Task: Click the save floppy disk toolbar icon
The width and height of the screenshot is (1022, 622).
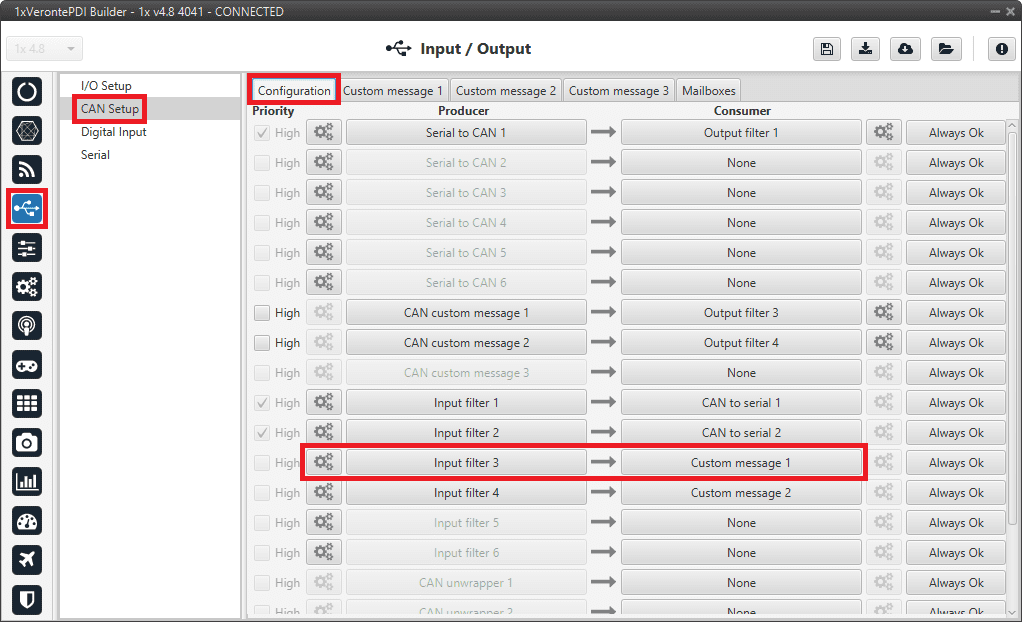Action: click(826, 49)
